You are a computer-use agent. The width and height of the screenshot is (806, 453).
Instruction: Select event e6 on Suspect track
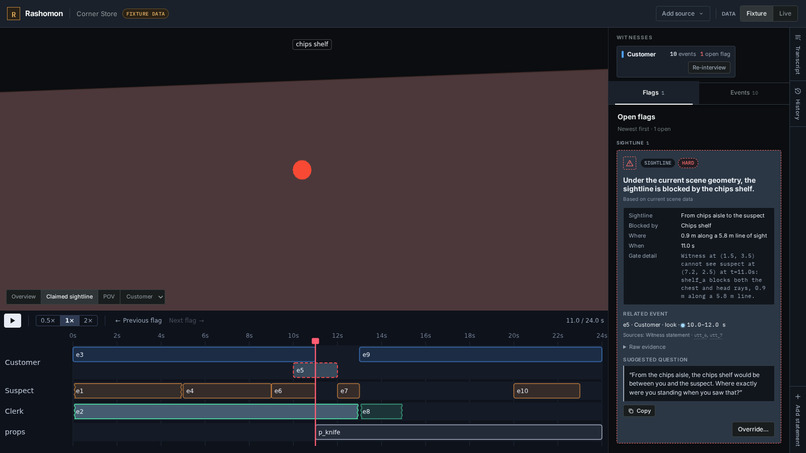(x=293, y=391)
